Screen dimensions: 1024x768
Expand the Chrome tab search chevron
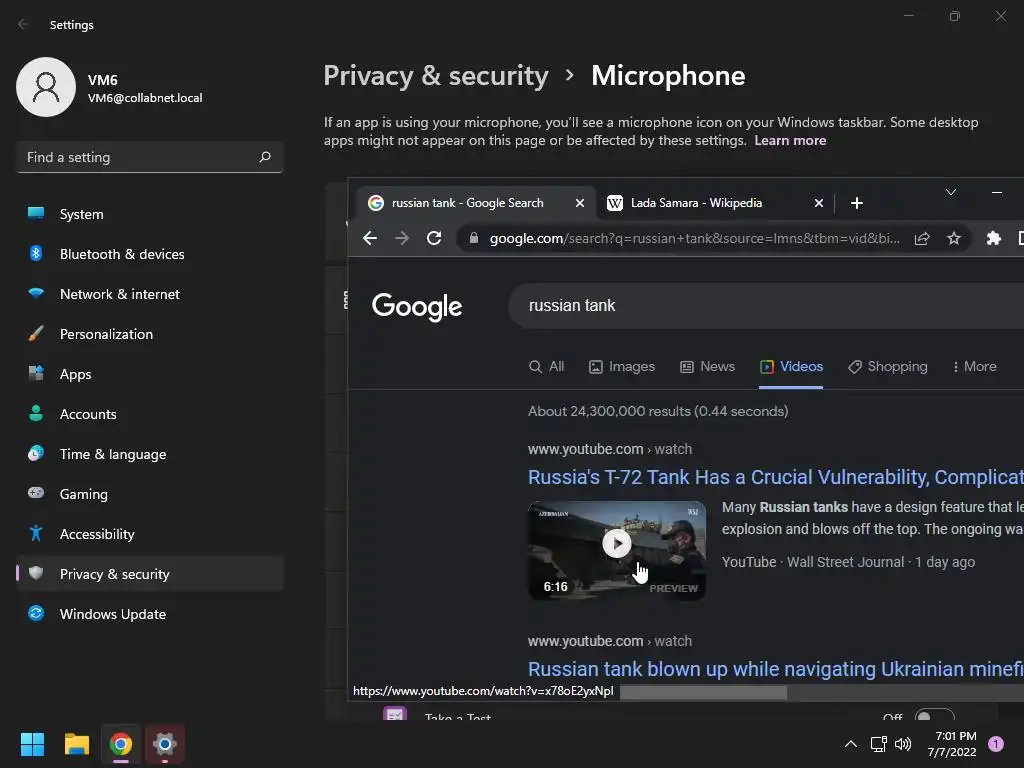951,192
